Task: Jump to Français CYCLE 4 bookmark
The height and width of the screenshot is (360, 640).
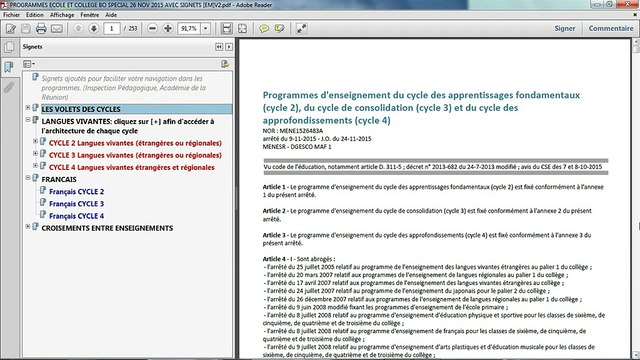Action: click(x=76, y=216)
